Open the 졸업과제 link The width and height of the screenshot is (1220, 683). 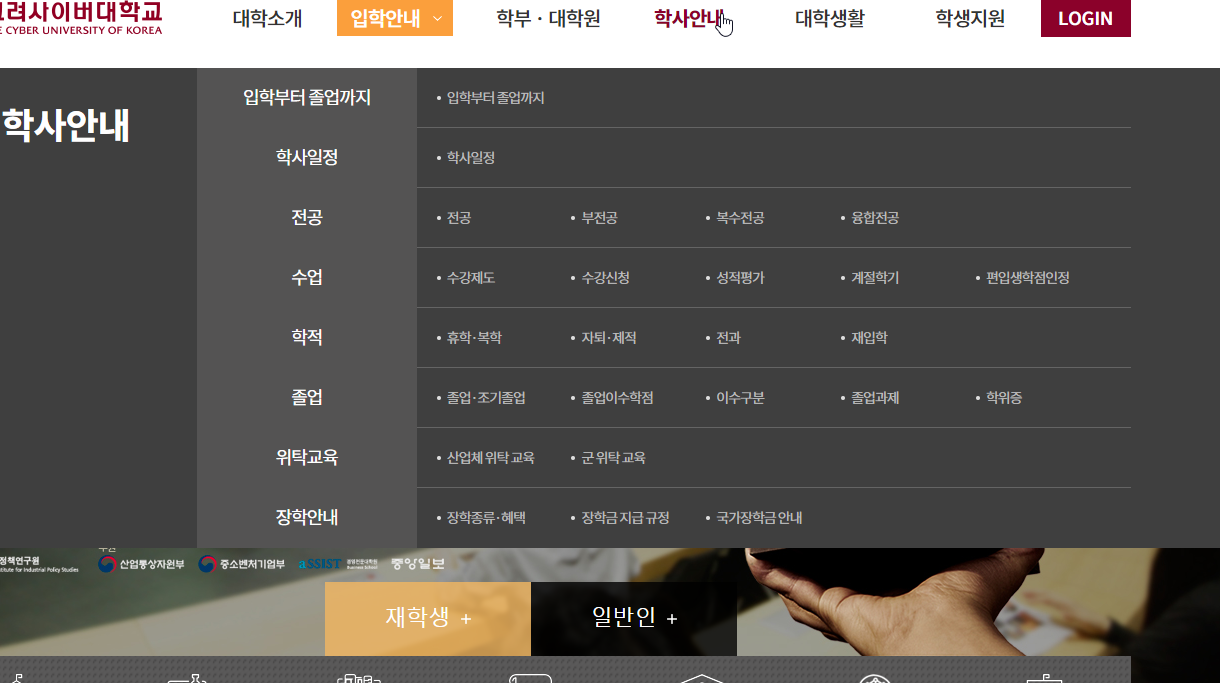(875, 398)
